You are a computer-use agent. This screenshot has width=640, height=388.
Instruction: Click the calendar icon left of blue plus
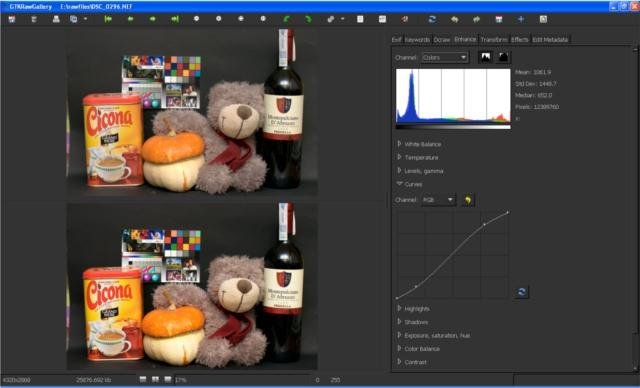tap(499, 19)
